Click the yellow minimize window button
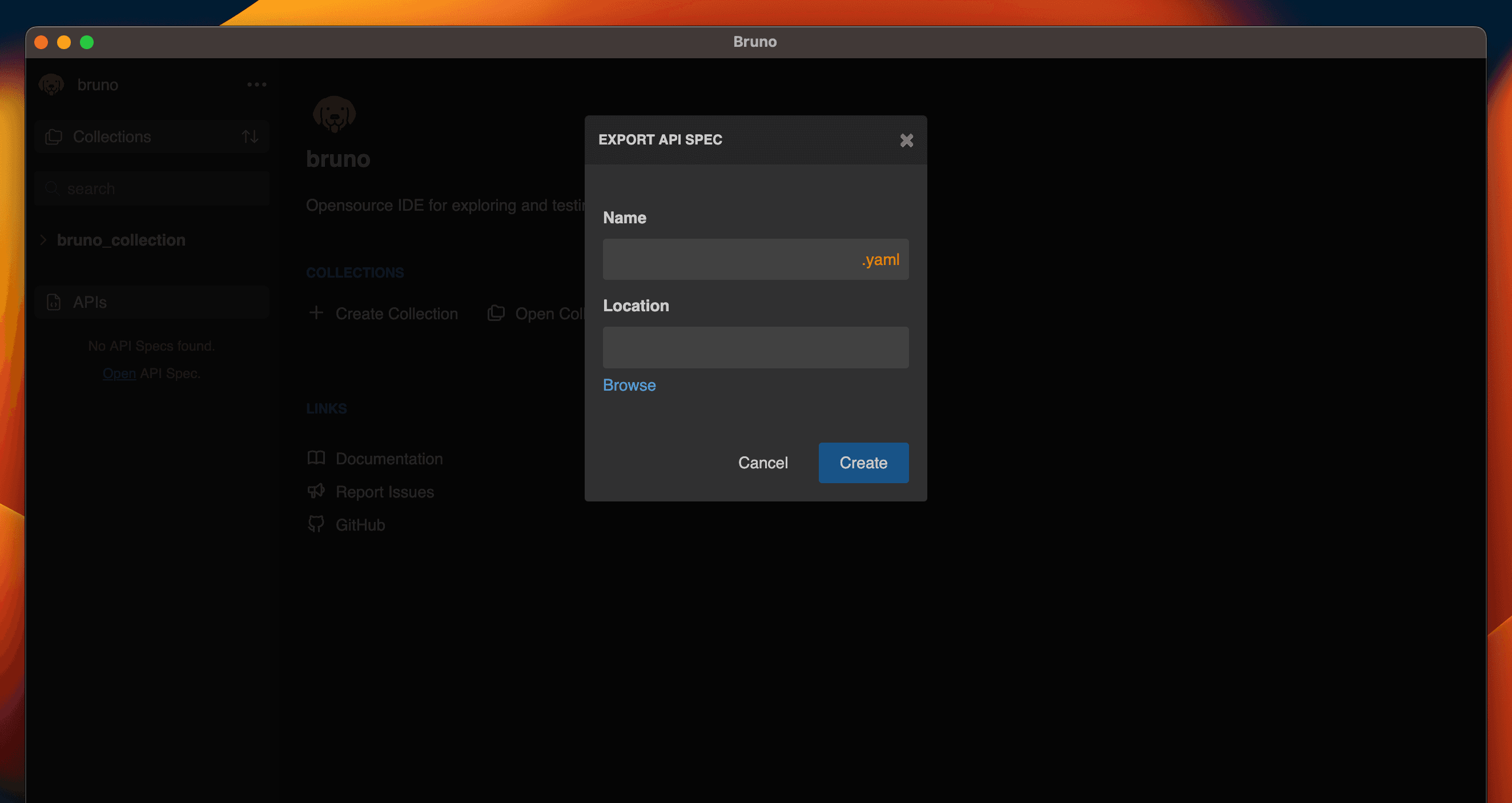Screen dimensions: 1512x803 [x=64, y=42]
